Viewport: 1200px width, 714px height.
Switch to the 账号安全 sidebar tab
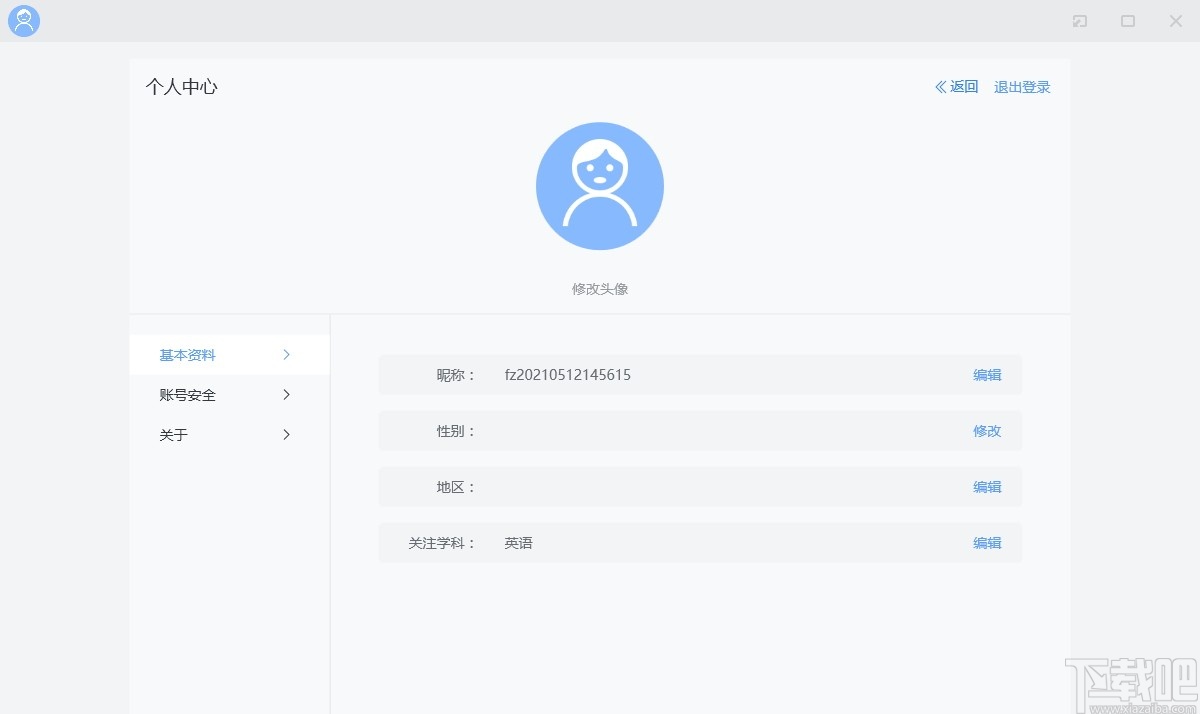pyautogui.click(x=185, y=394)
